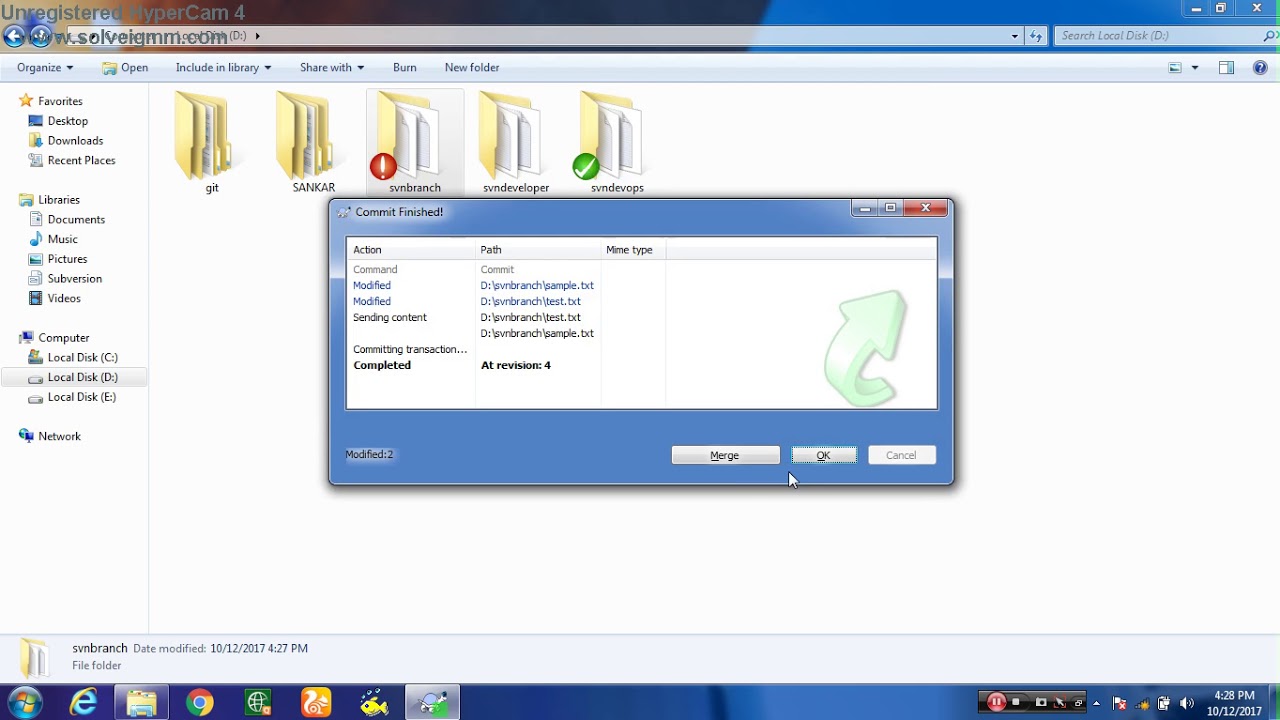Click the 'At revision: 4' text
Screen dimensions: 1280x720
click(x=516, y=365)
